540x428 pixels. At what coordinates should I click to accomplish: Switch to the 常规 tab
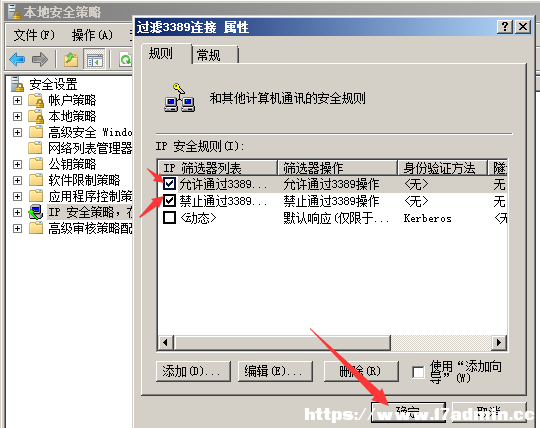point(215,55)
